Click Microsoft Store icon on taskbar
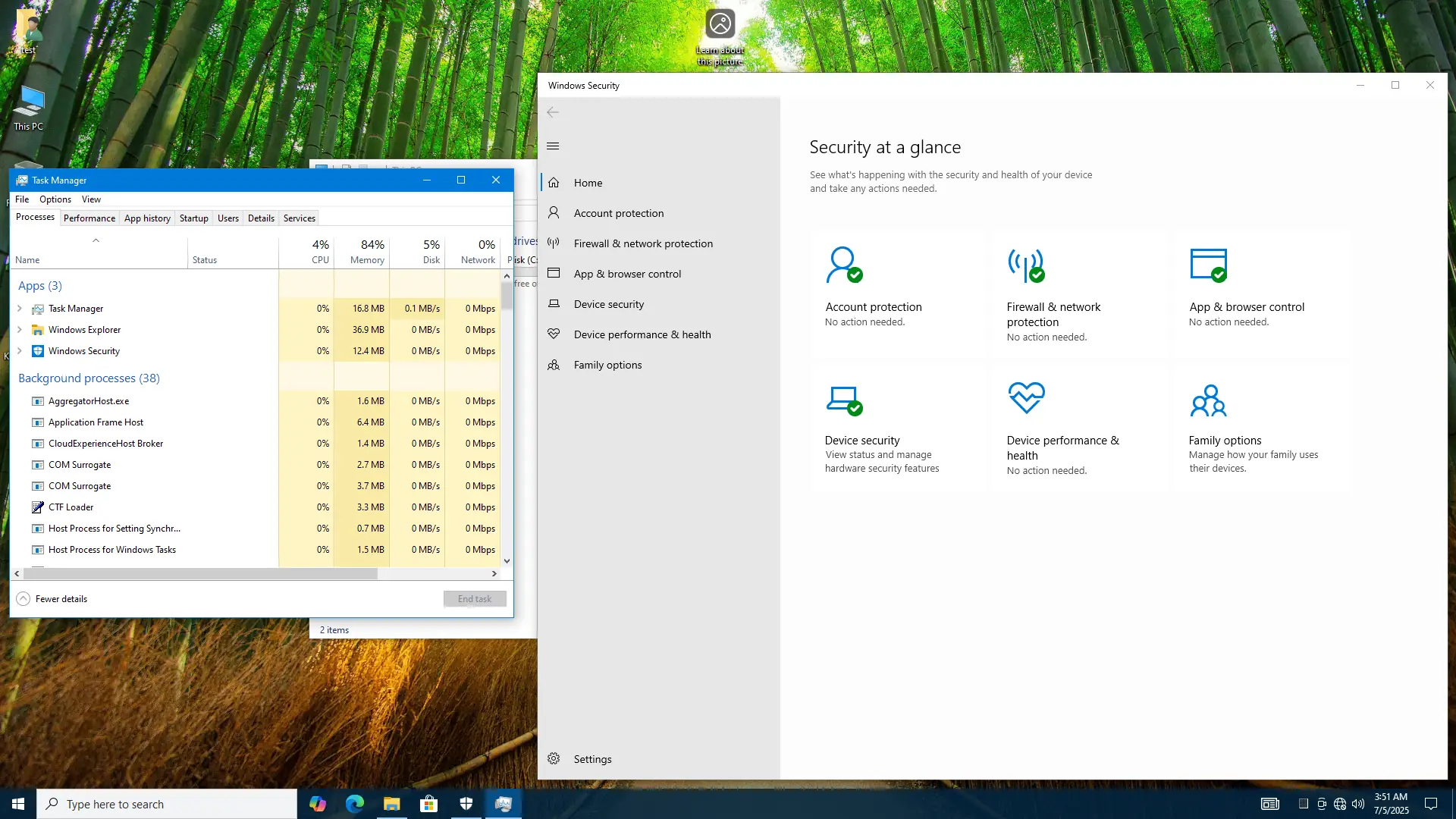This screenshot has height=819, width=1456. click(429, 804)
